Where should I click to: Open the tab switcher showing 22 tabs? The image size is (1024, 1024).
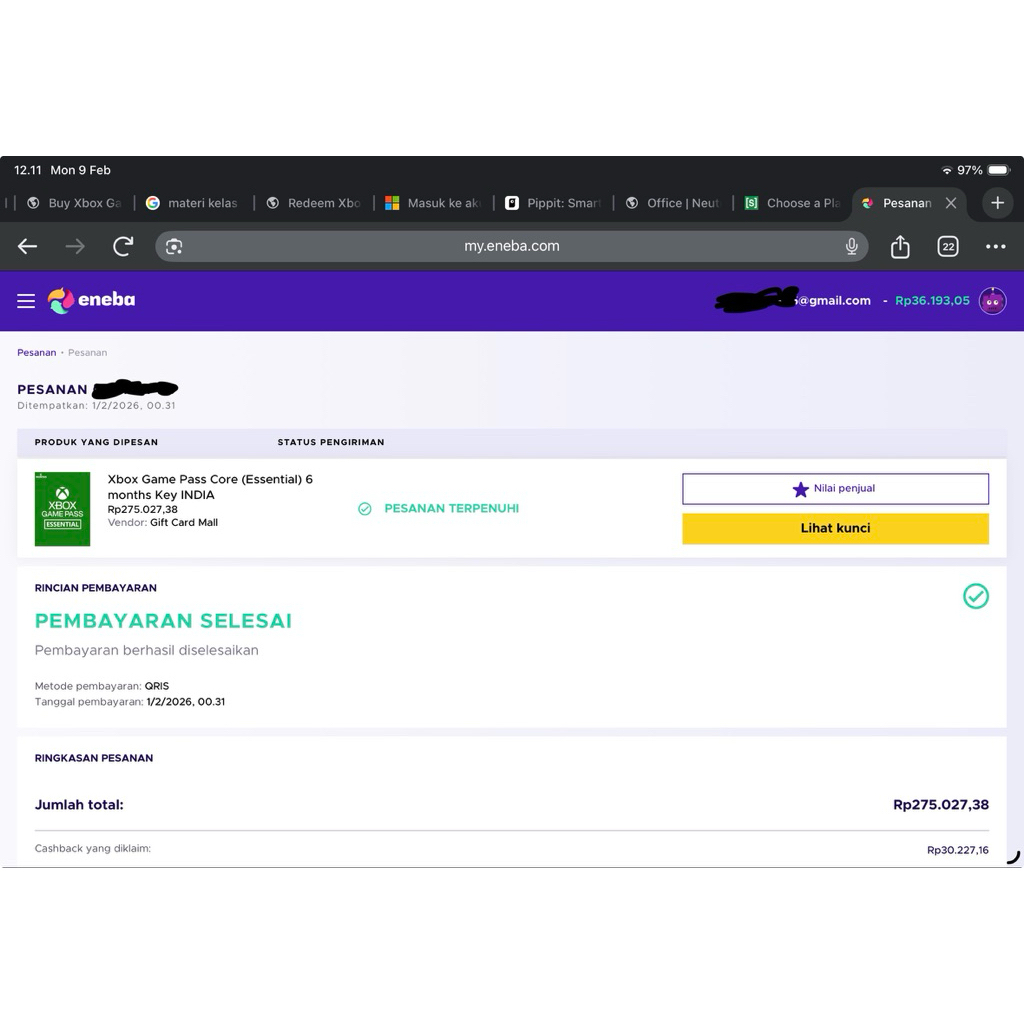[x=947, y=245]
